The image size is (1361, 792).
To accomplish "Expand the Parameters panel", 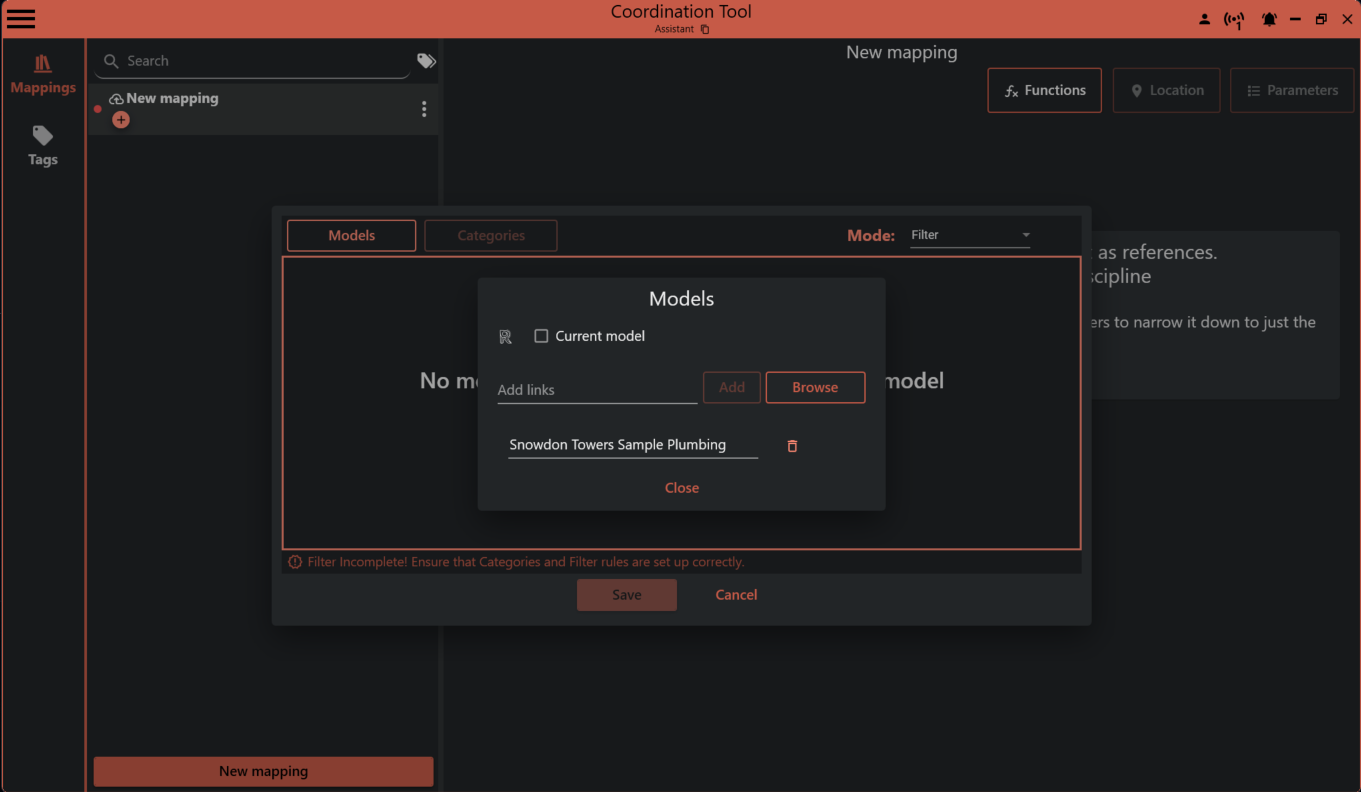I will (x=1292, y=90).
